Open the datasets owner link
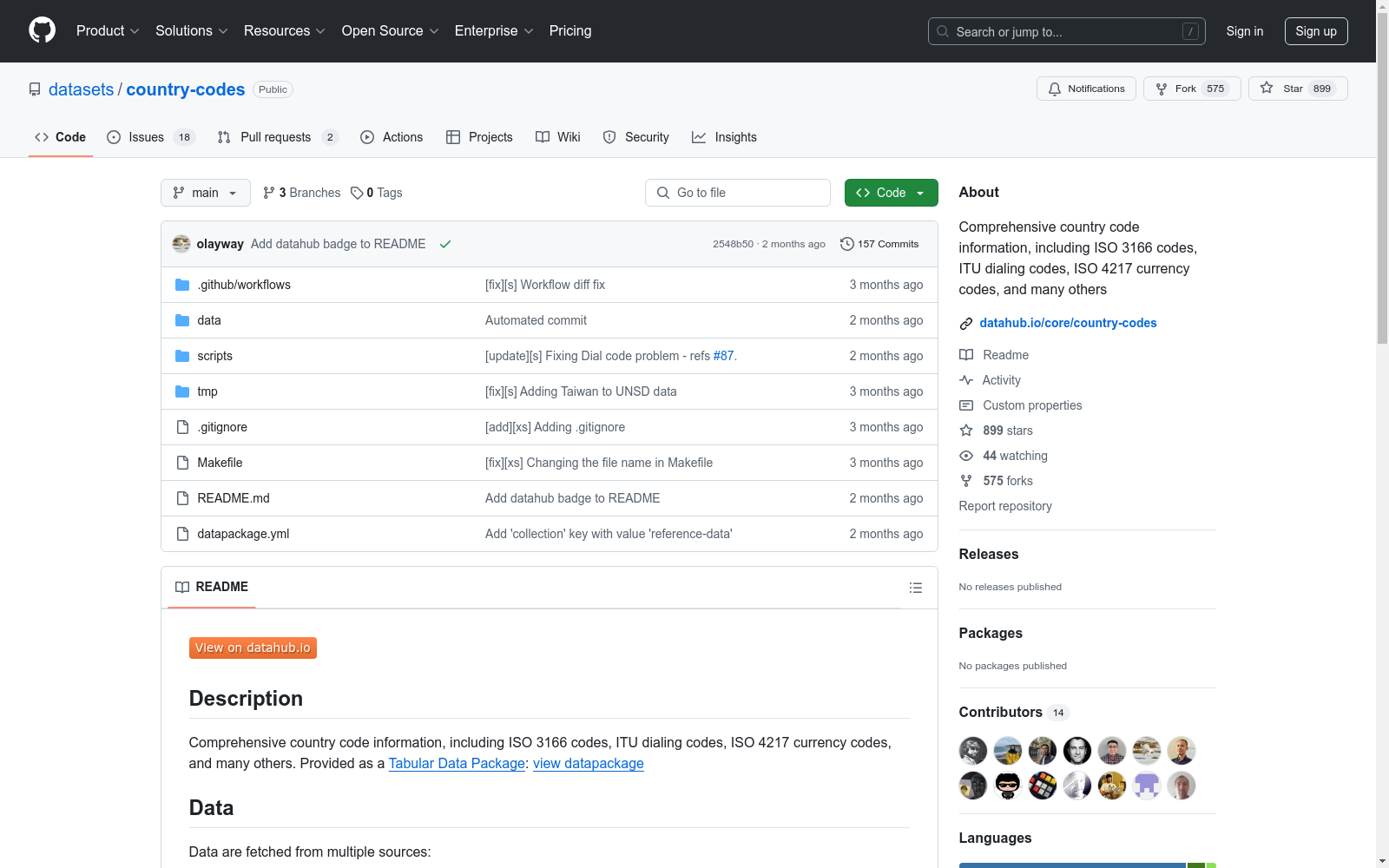 pyautogui.click(x=81, y=89)
